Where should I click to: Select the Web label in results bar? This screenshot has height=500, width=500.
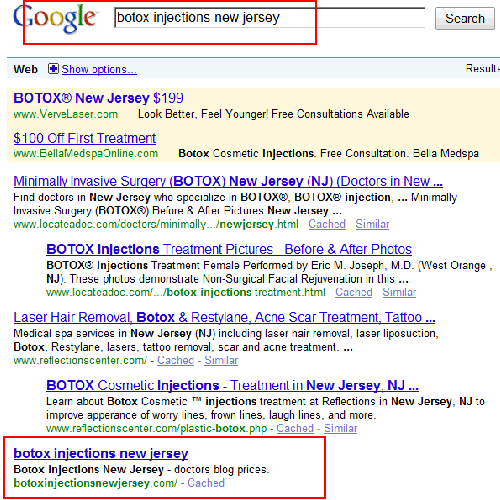(x=26, y=69)
